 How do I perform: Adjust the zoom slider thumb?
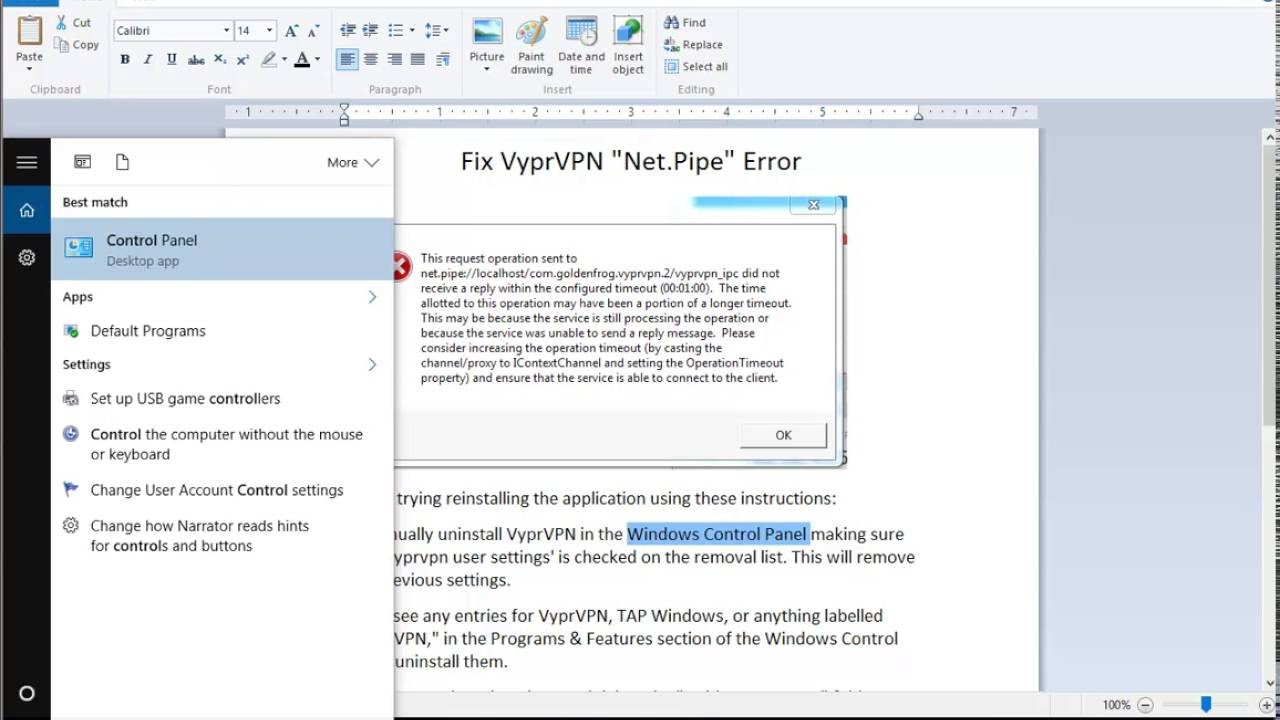(x=1206, y=705)
